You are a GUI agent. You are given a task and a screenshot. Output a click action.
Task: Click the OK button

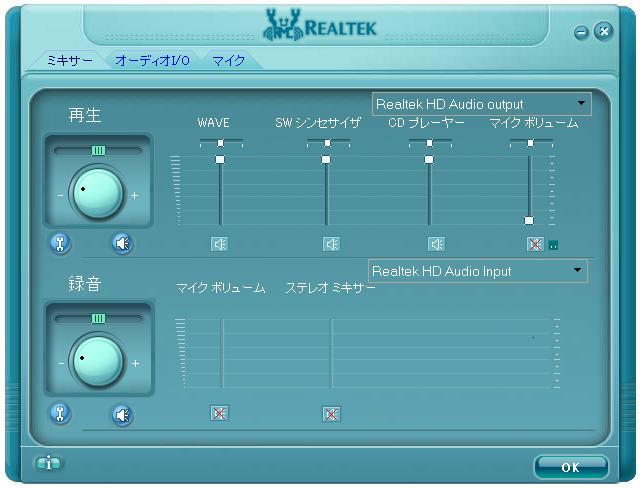point(571,467)
